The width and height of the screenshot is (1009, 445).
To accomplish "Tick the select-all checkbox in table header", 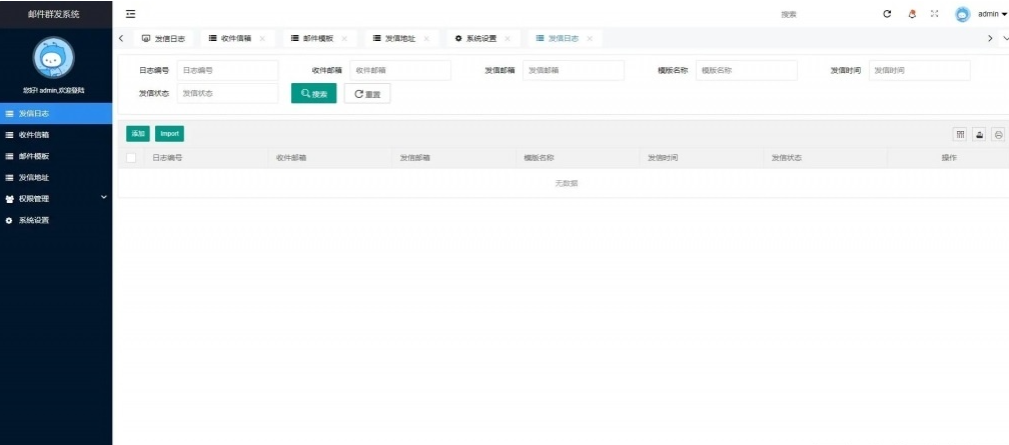I will tap(131, 158).
